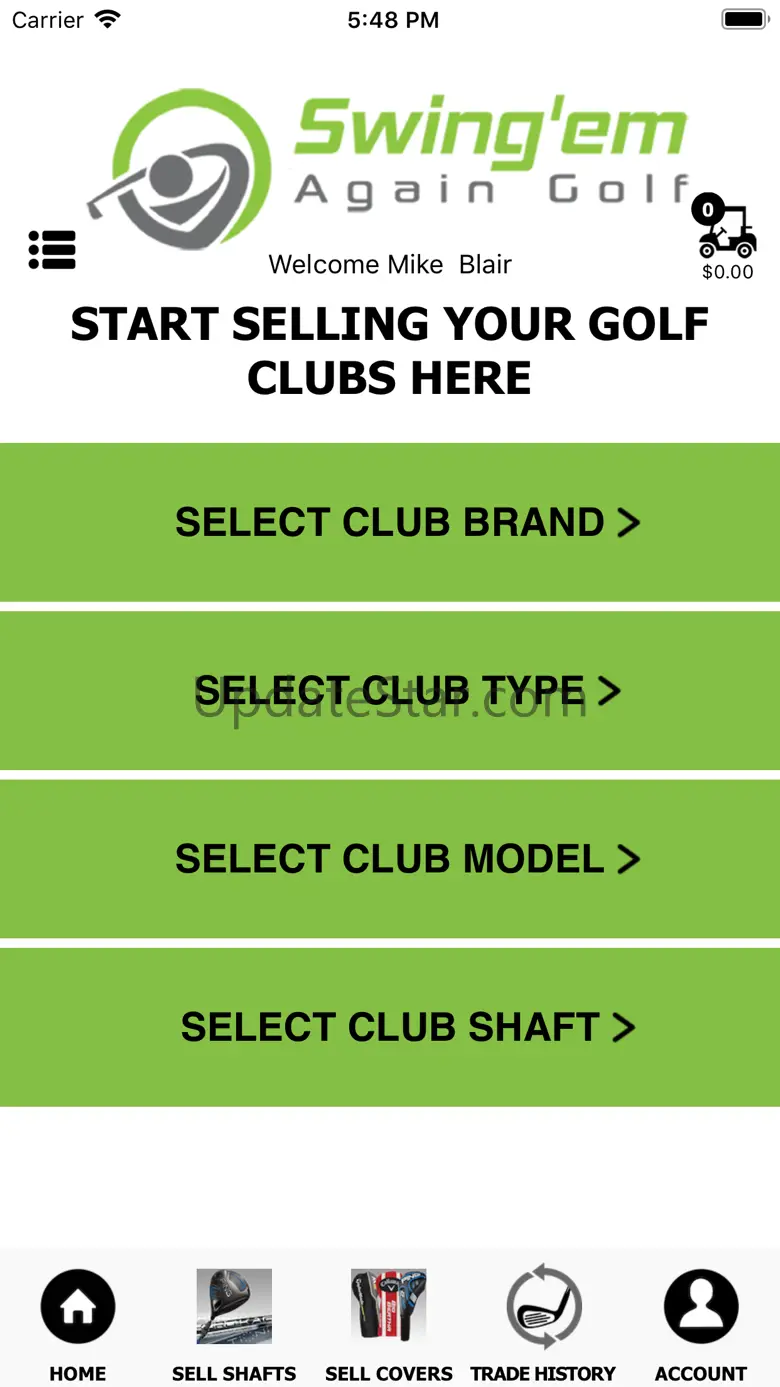Switch to the TRADE HISTORY tab label

tap(543, 1373)
